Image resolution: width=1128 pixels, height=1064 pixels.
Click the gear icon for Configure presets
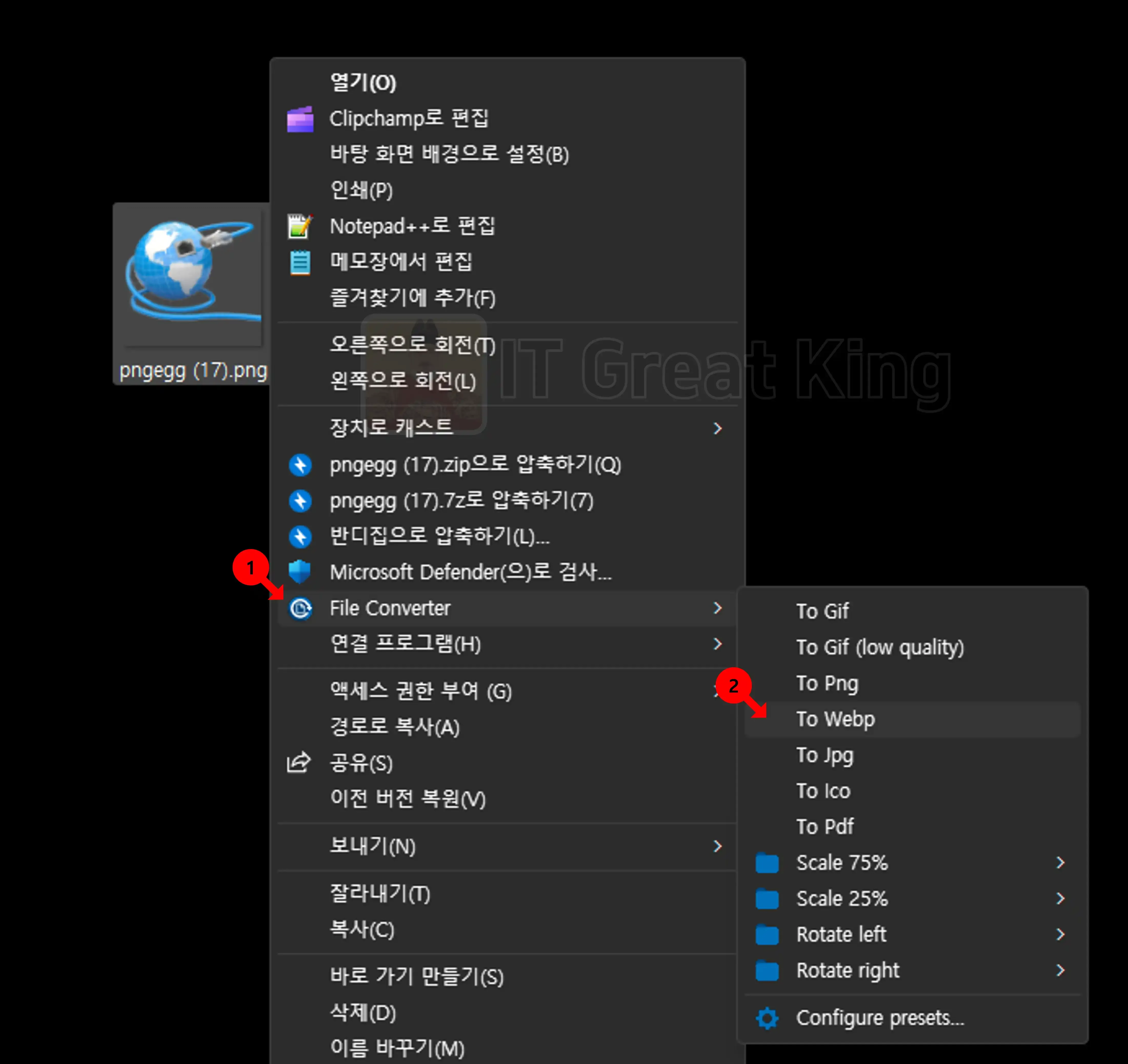(767, 1018)
